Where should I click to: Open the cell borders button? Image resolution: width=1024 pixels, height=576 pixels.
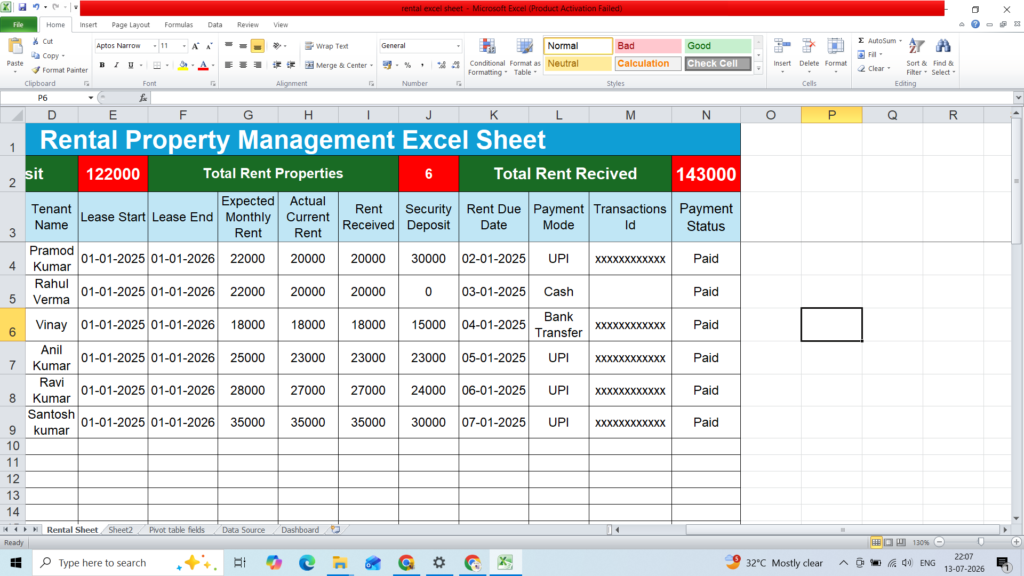point(157,65)
